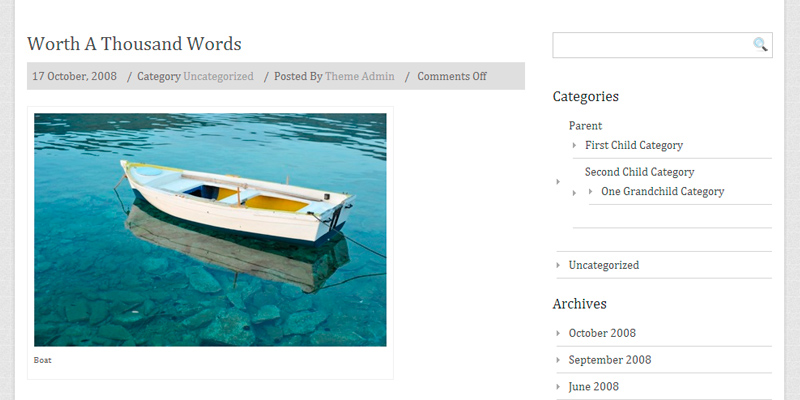Click the arrow beside One Grandchild Category
This screenshot has height=400, width=800.
click(590, 192)
